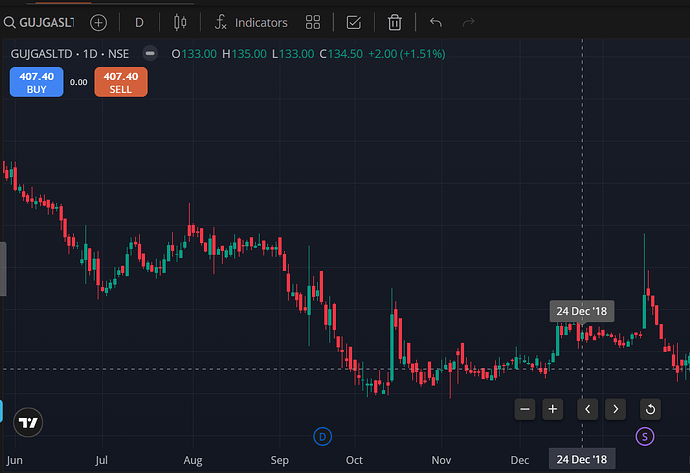Open the Indicators menu
Viewport: 690px width, 473px height.
pyautogui.click(x=251, y=22)
